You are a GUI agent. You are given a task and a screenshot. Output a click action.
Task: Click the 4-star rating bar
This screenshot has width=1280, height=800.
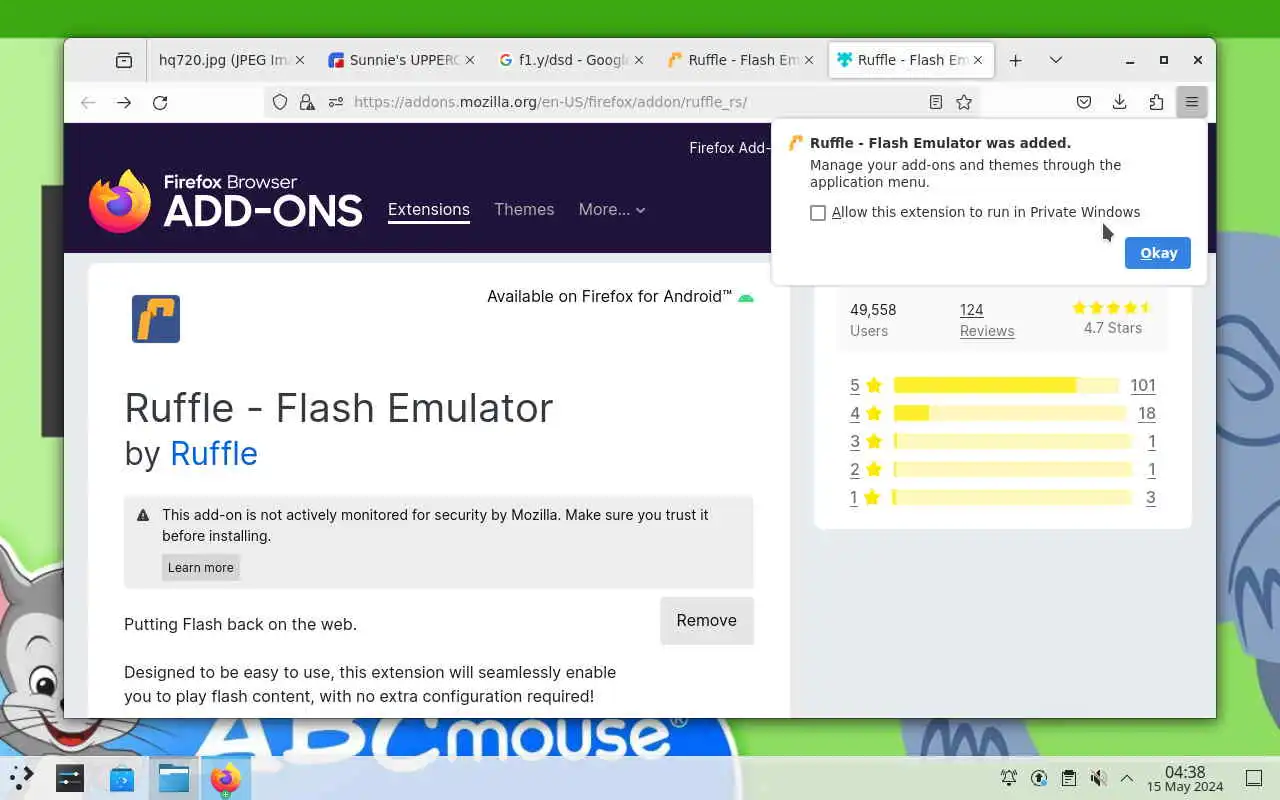click(x=1009, y=413)
